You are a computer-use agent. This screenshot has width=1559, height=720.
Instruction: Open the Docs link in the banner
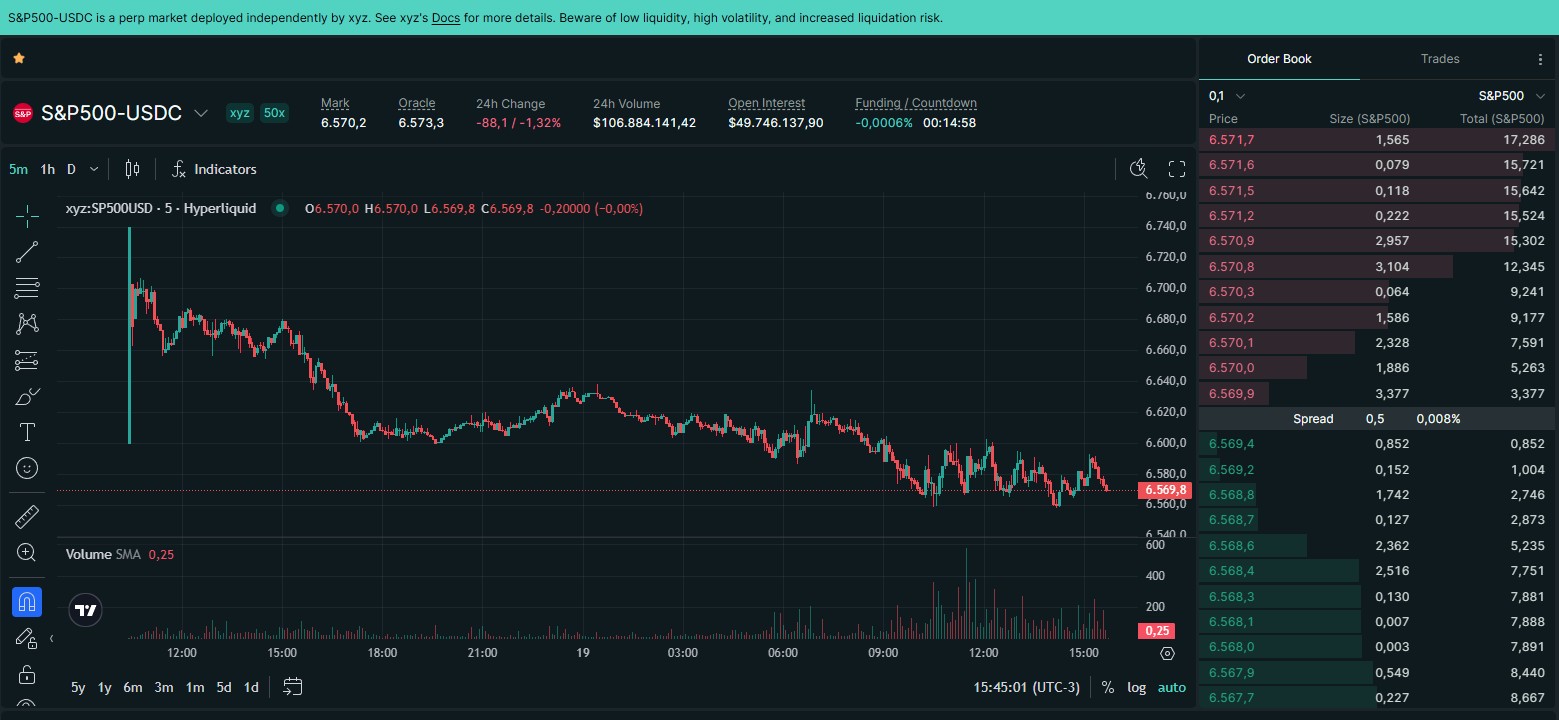click(445, 18)
